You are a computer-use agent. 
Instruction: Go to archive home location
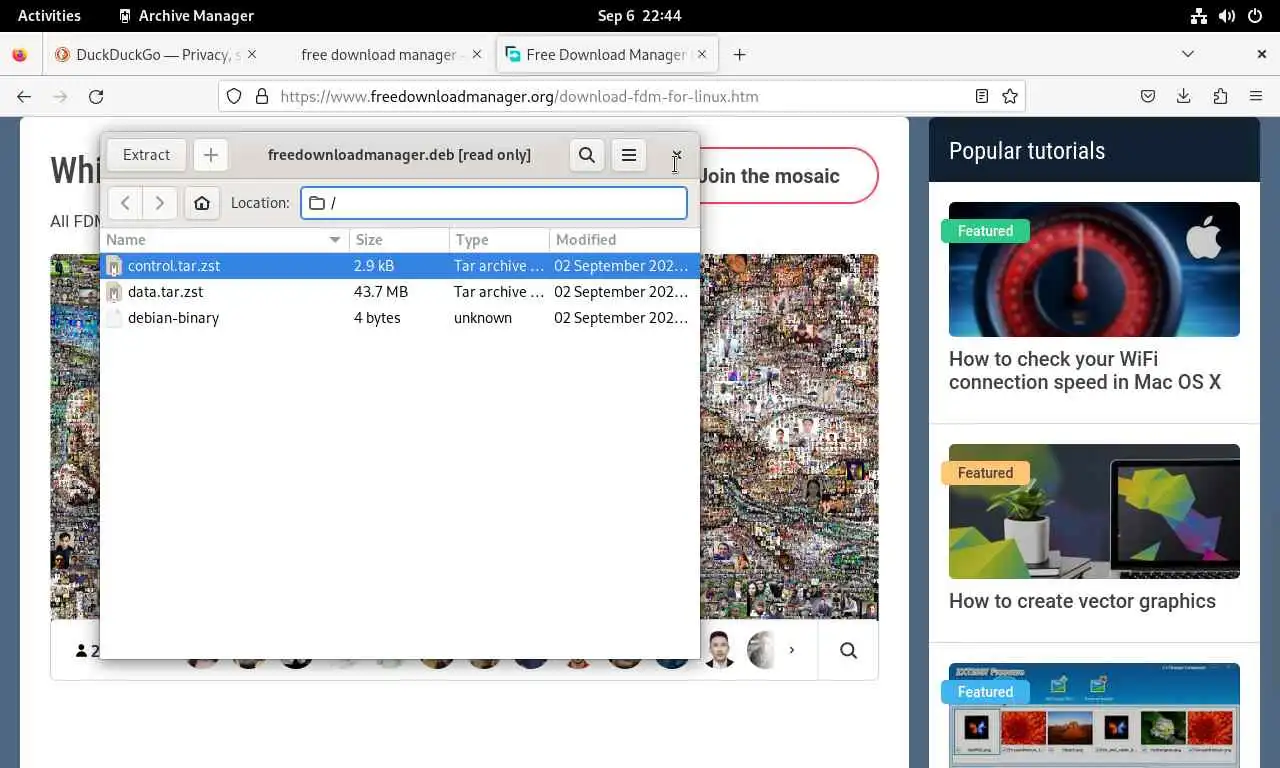tap(202, 203)
